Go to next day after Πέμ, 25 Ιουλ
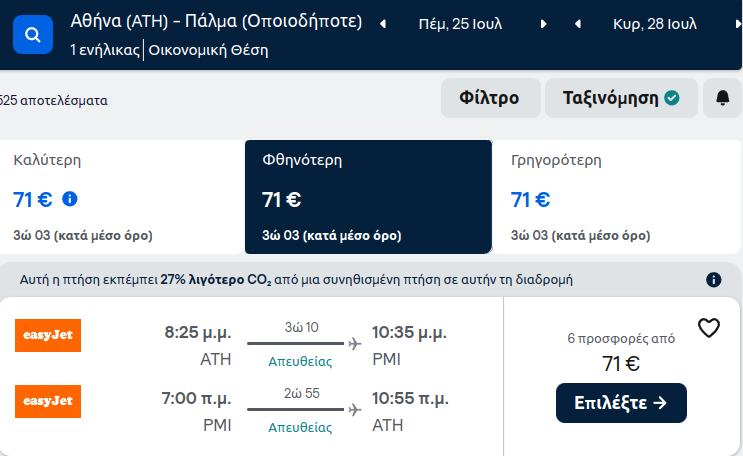Image resolution: width=743 pixels, height=456 pixels. point(544,24)
